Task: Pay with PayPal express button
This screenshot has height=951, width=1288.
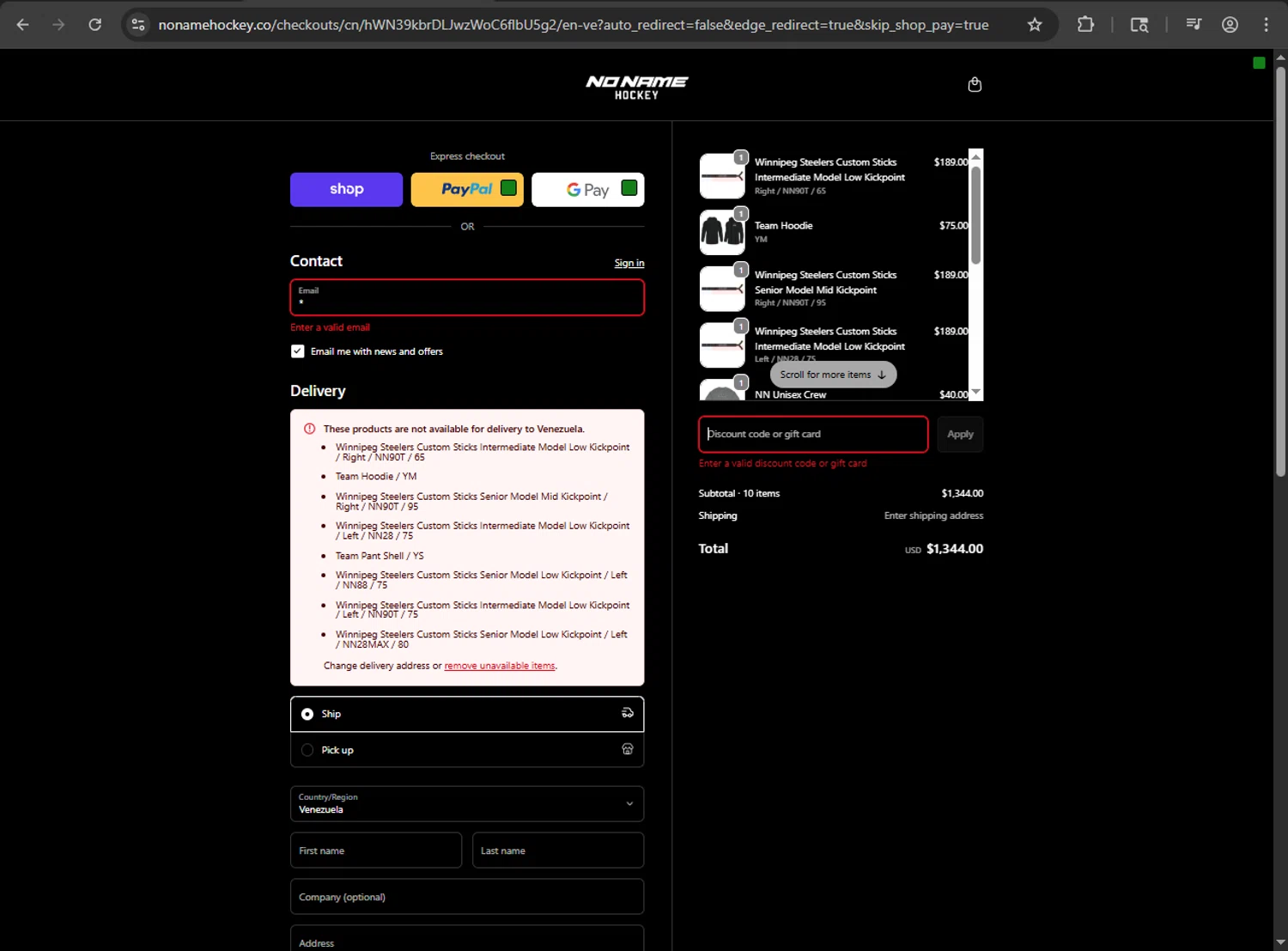Action: pyautogui.click(x=467, y=189)
